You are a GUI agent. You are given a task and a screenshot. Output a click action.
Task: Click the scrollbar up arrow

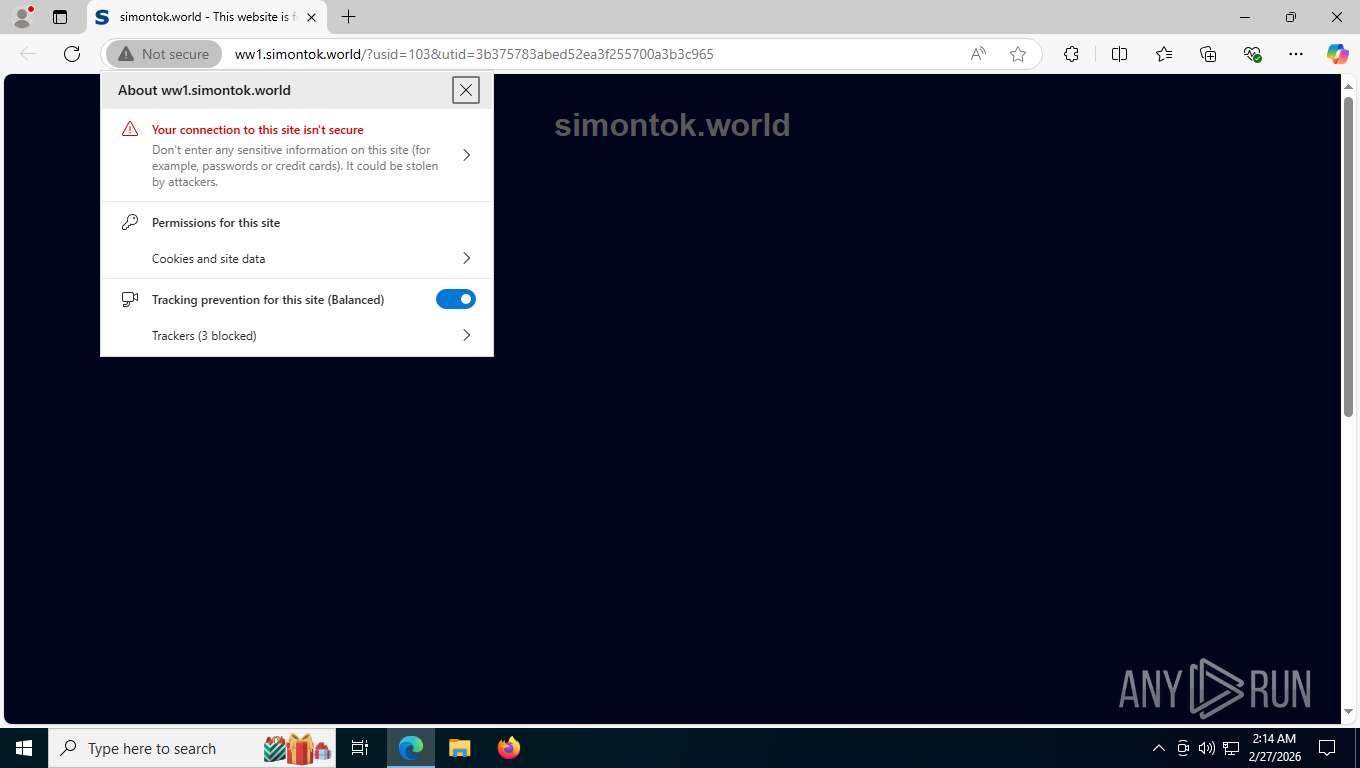coord(1348,84)
